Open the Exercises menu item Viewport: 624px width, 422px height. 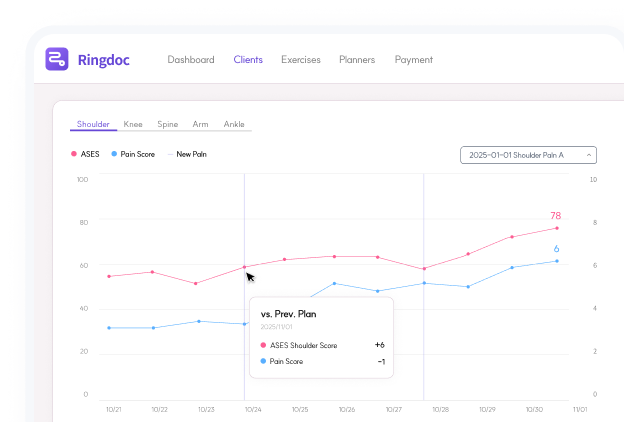tap(301, 60)
